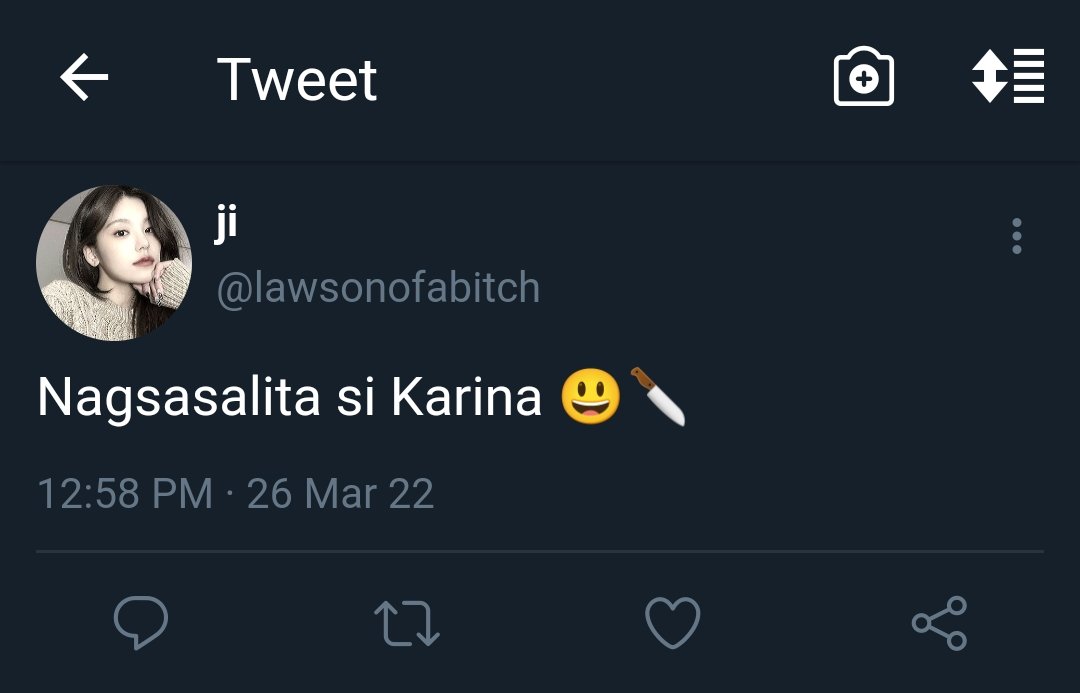Open the display name ji
Image resolution: width=1080 pixels, height=693 pixels.
tap(225, 223)
